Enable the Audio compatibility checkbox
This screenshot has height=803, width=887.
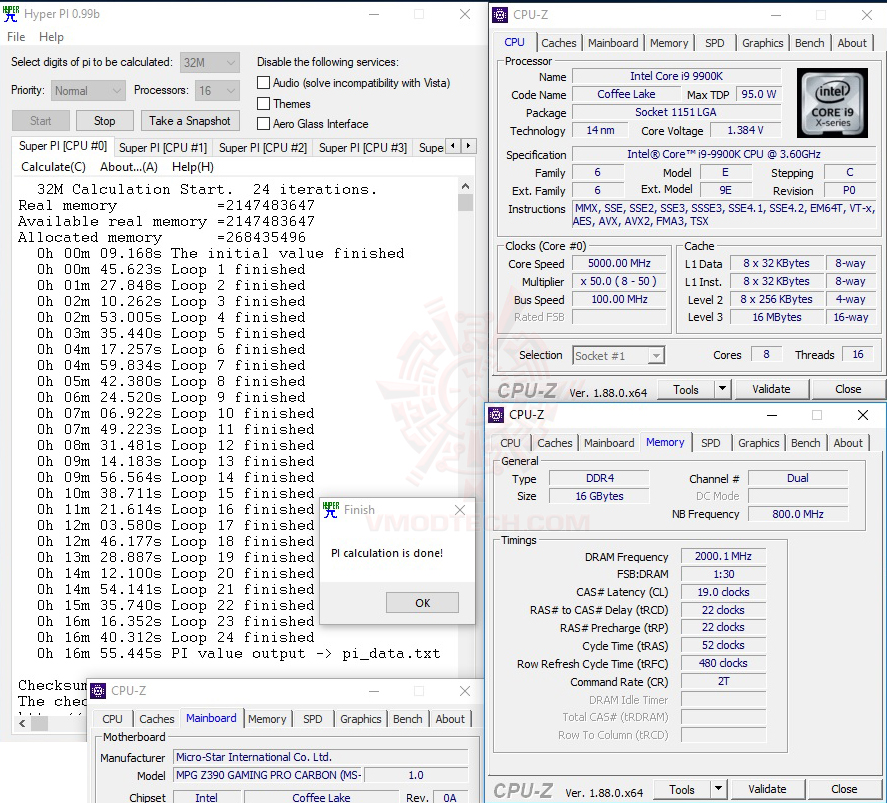(264, 82)
